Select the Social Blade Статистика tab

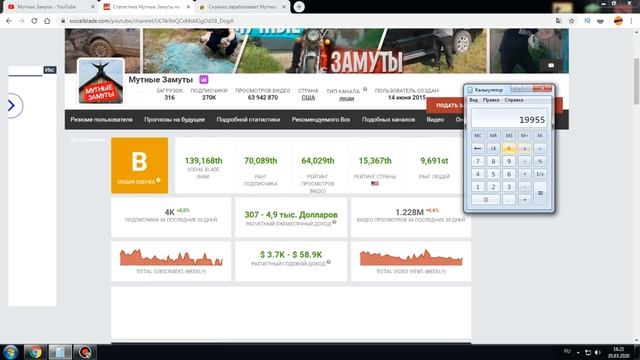click(146, 7)
